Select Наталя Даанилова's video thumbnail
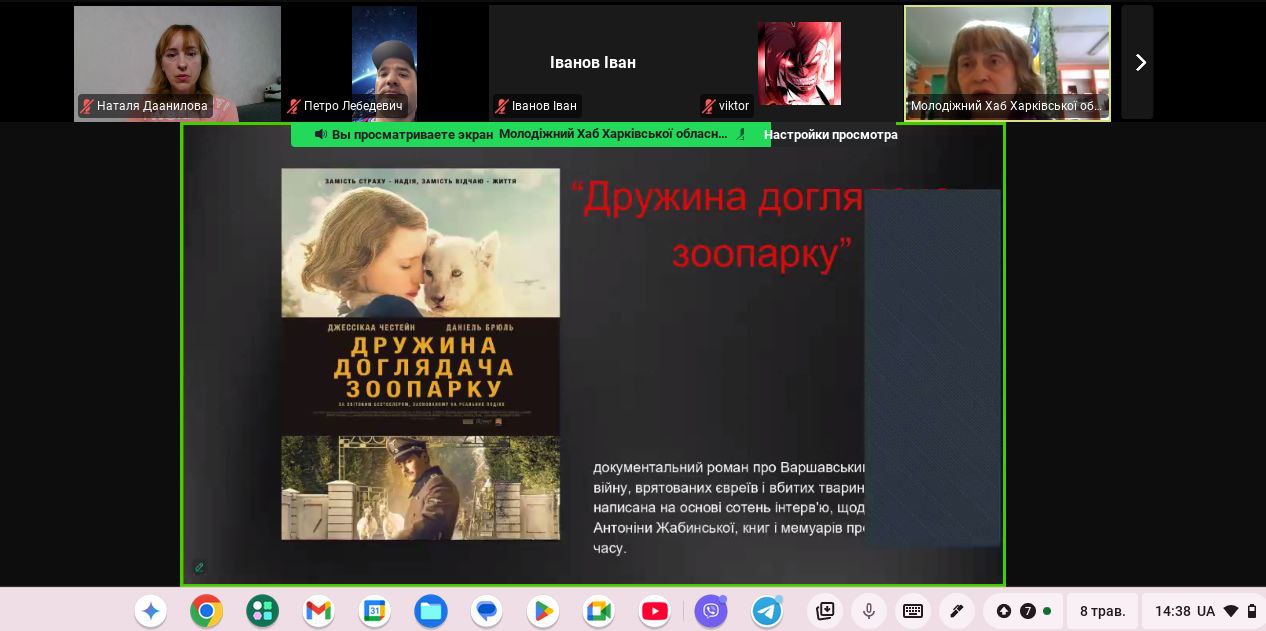This screenshot has height=631, width=1266. click(x=177, y=63)
